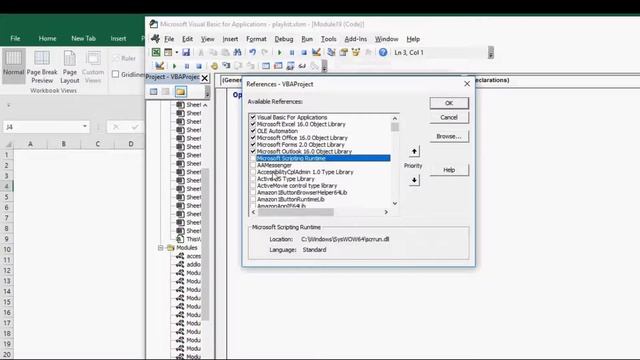Check the AAMessenger reference checkbox
Screen dimensions: 640x360
point(253,165)
